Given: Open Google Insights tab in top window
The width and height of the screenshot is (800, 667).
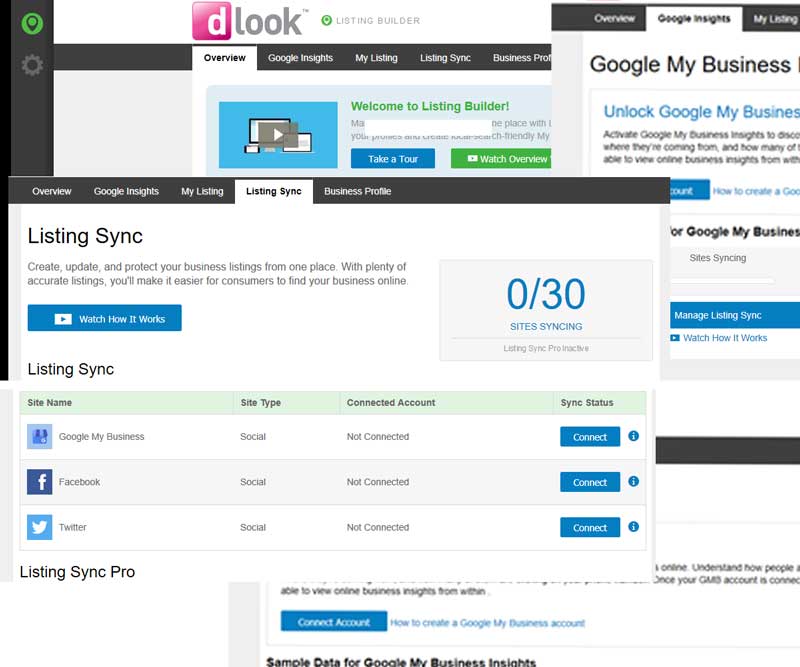Looking at the screenshot, I should point(301,58).
